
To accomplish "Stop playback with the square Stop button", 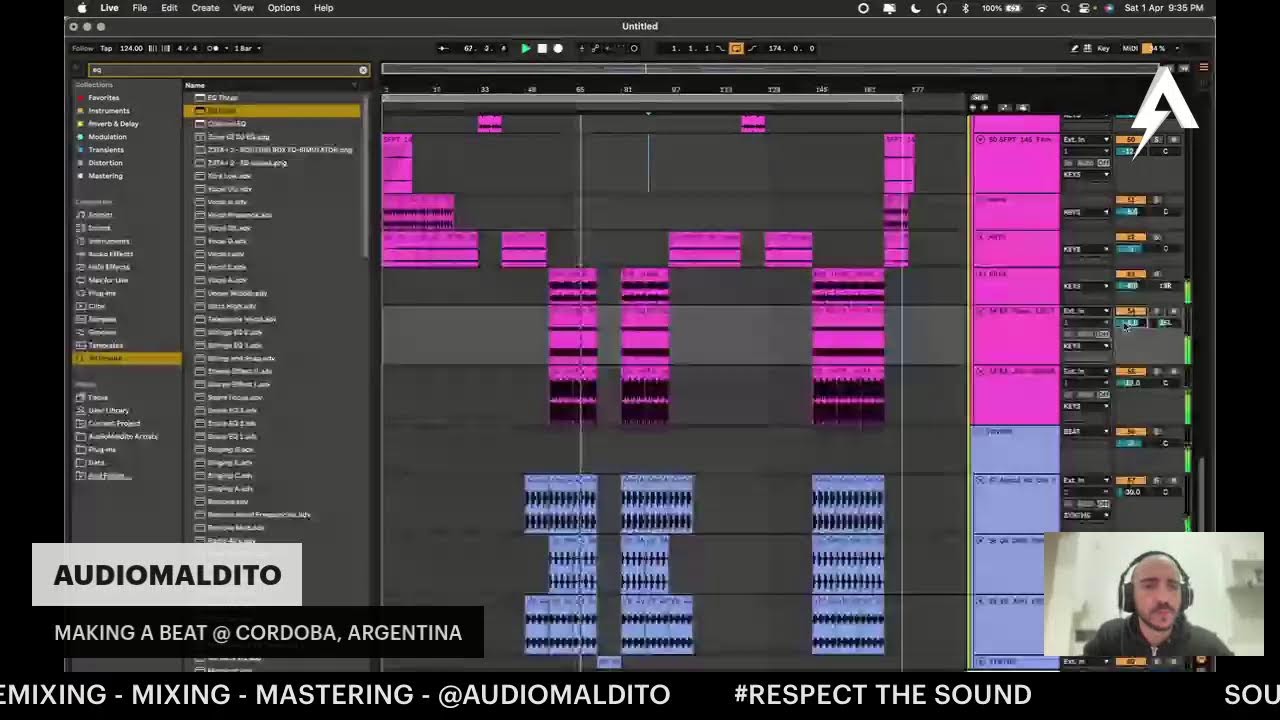I will [542, 48].
